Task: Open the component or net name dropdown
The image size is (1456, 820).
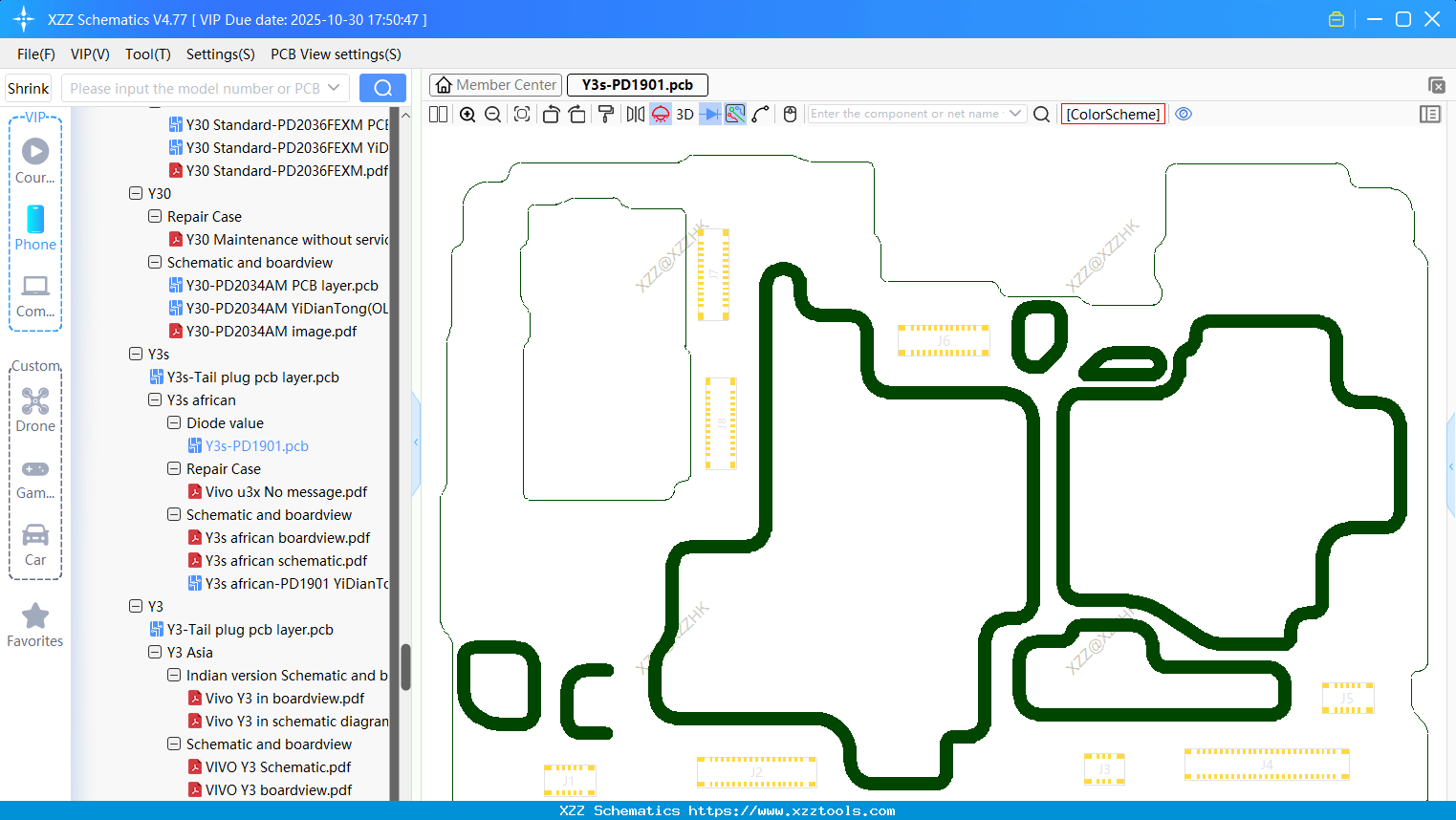Action: (1015, 114)
